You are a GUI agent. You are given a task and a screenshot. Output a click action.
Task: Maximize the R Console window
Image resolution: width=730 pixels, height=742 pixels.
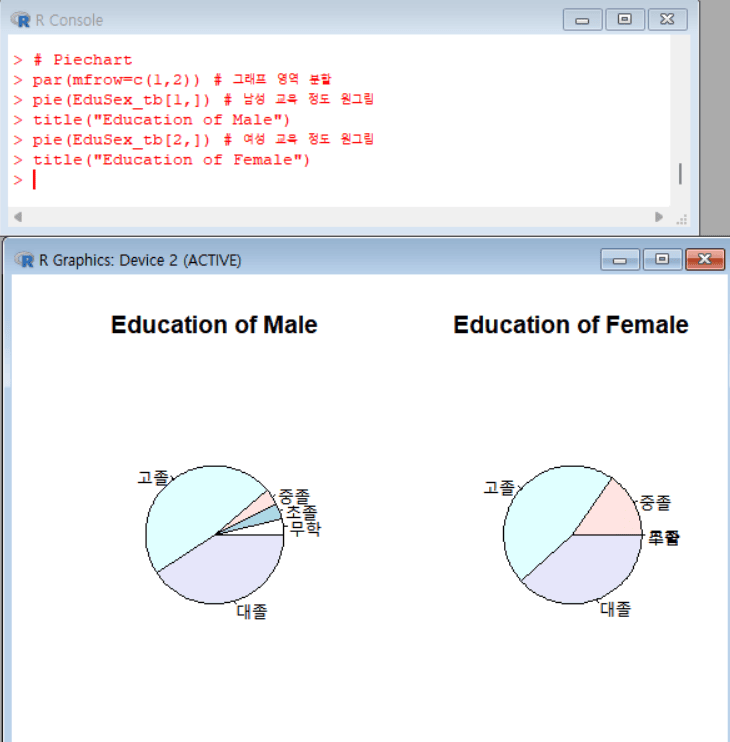click(x=625, y=20)
